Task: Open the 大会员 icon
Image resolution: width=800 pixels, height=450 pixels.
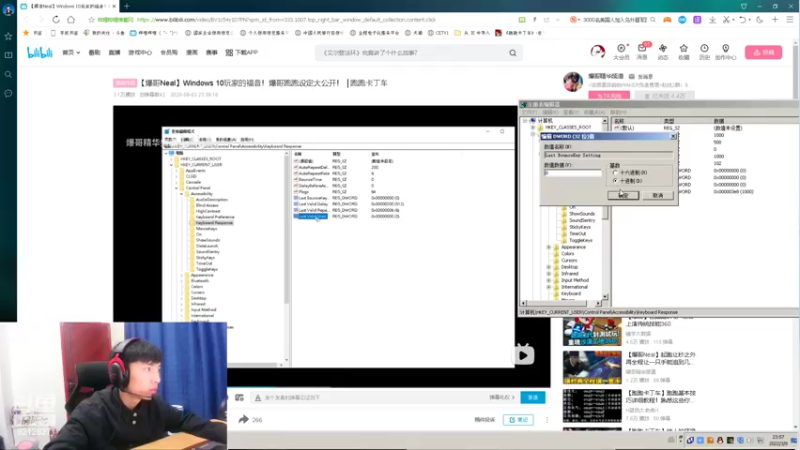Action: 621,52
